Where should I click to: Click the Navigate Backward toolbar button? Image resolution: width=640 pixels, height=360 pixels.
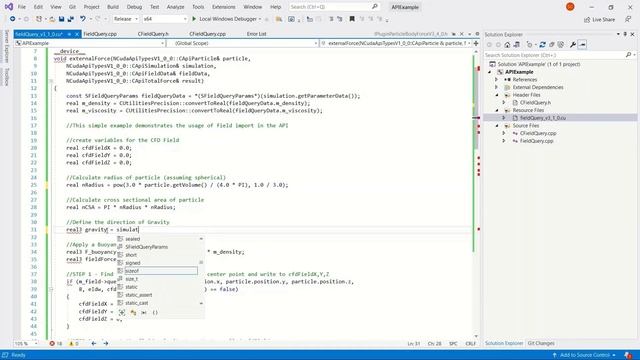(x=13, y=19)
